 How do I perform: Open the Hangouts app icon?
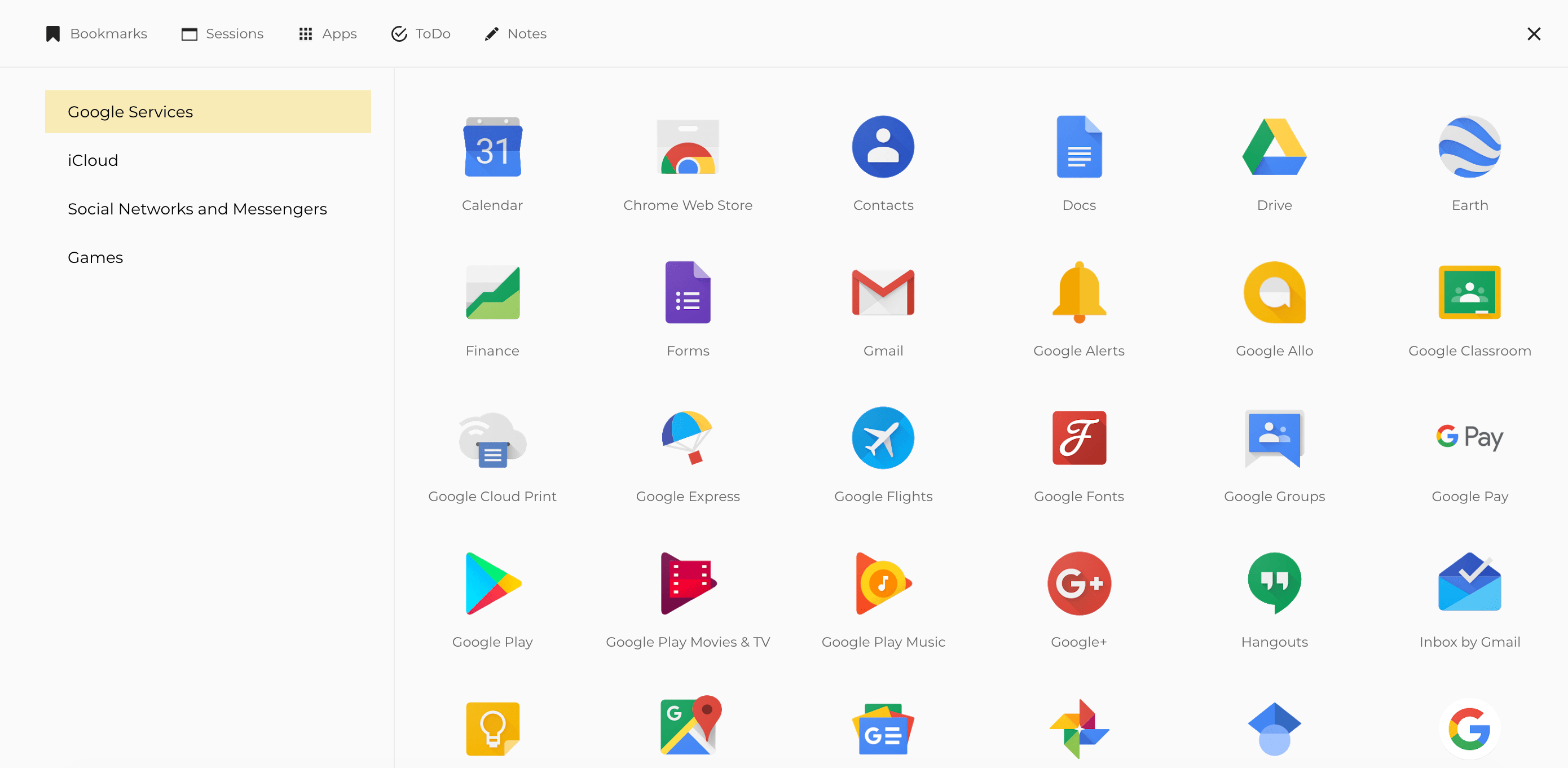coord(1274,583)
